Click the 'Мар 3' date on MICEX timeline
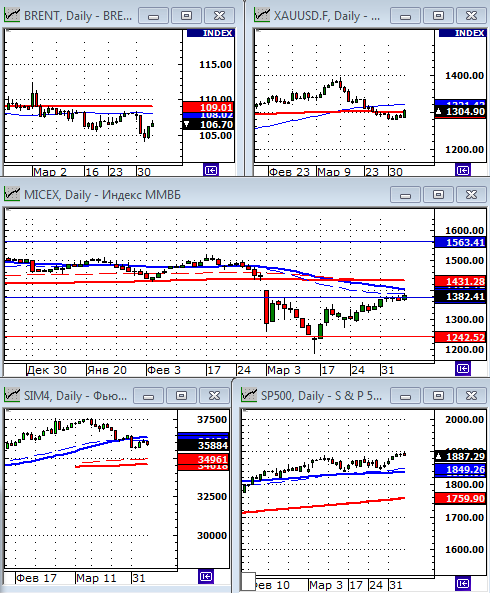Screen dimensions: 490x593 (284, 370)
